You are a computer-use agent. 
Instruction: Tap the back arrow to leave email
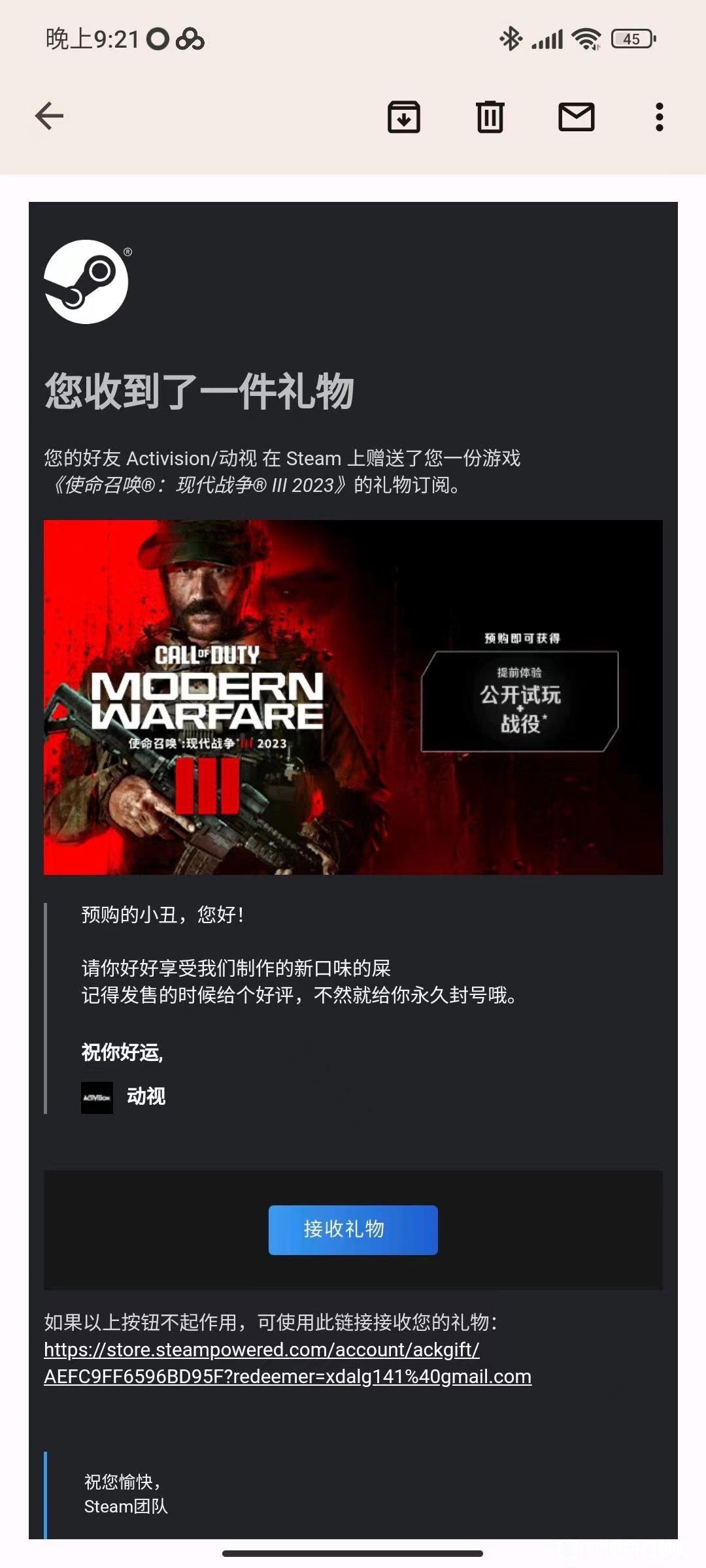tap(49, 116)
